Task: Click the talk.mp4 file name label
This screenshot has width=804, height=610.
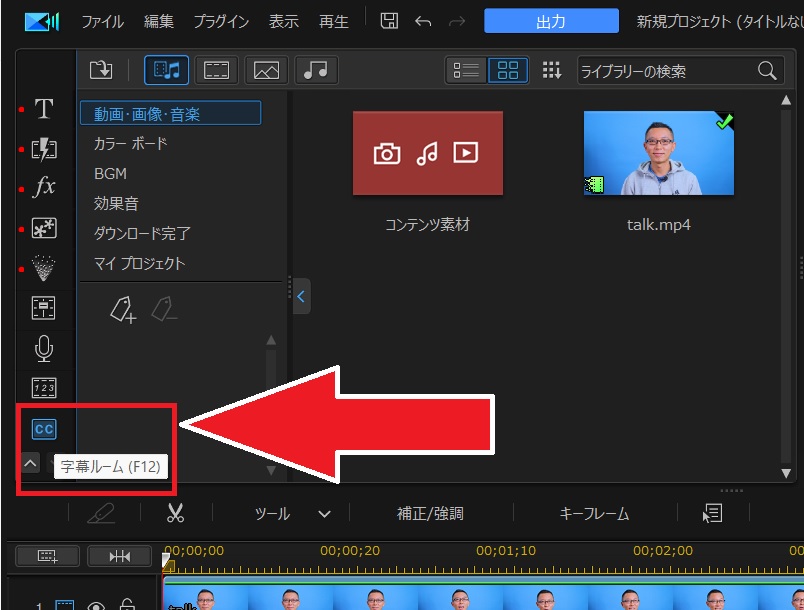Action: 659,225
